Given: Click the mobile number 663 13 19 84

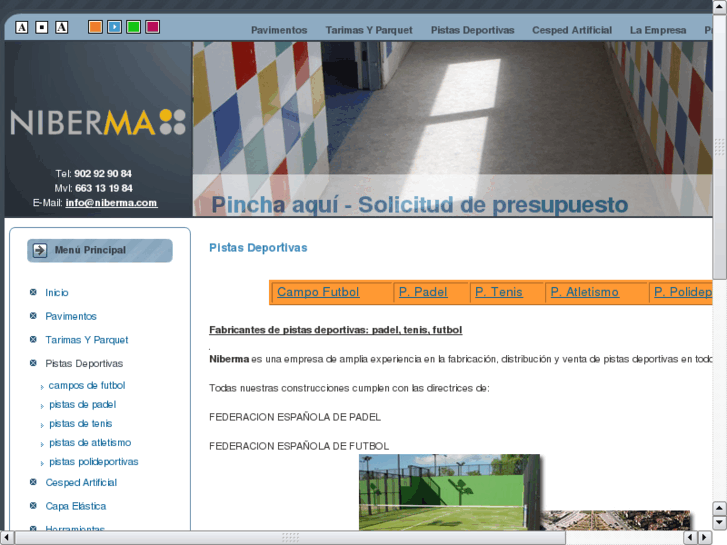Looking at the screenshot, I should (104, 188).
